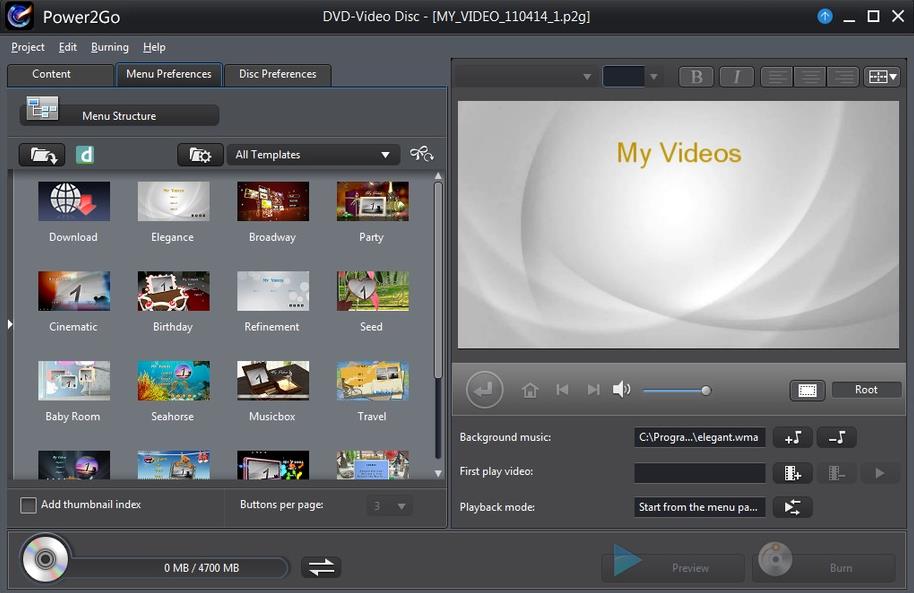This screenshot has height=593, width=914.
Task: Open the font name dropdown
Action: (x=526, y=77)
